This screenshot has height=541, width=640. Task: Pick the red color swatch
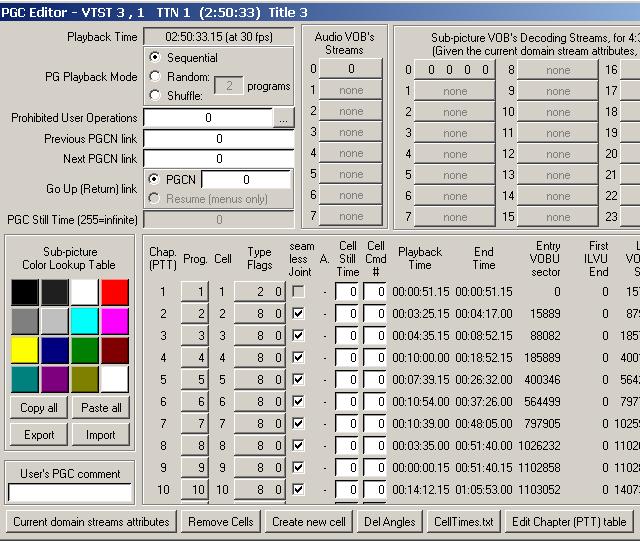click(x=115, y=292)
